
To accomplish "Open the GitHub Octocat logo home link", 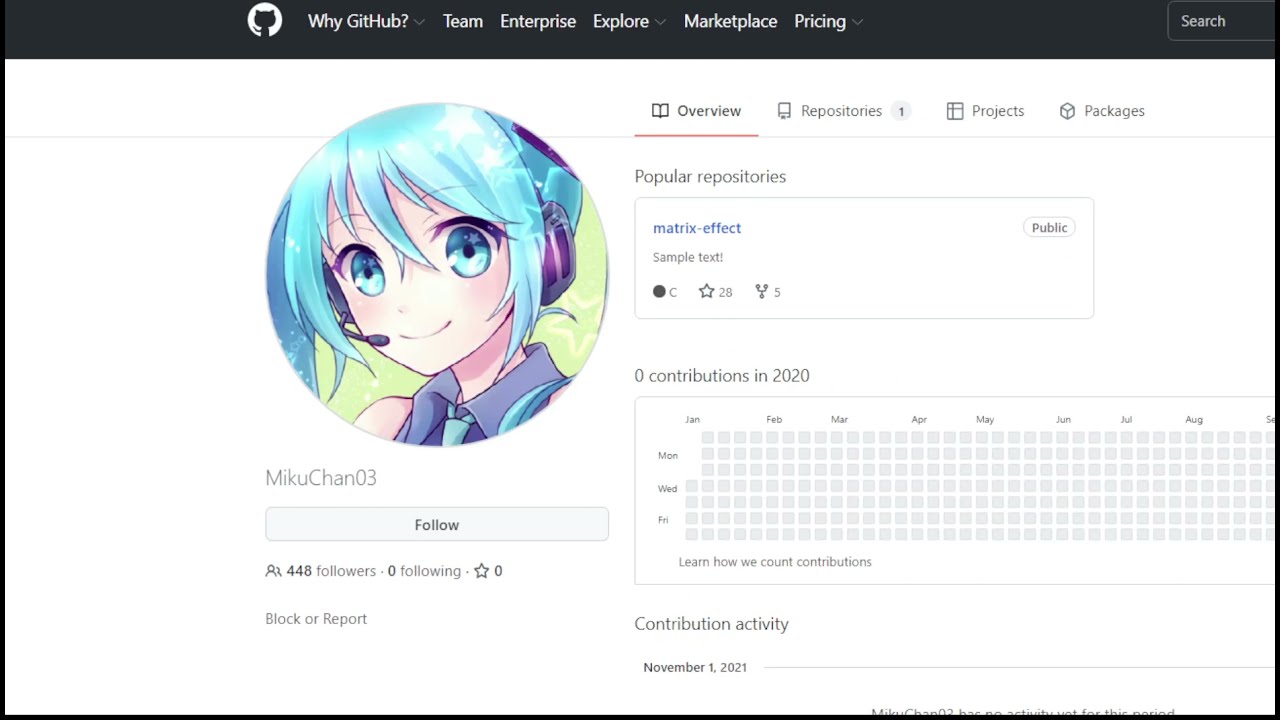I will click(x=265, y=21).
